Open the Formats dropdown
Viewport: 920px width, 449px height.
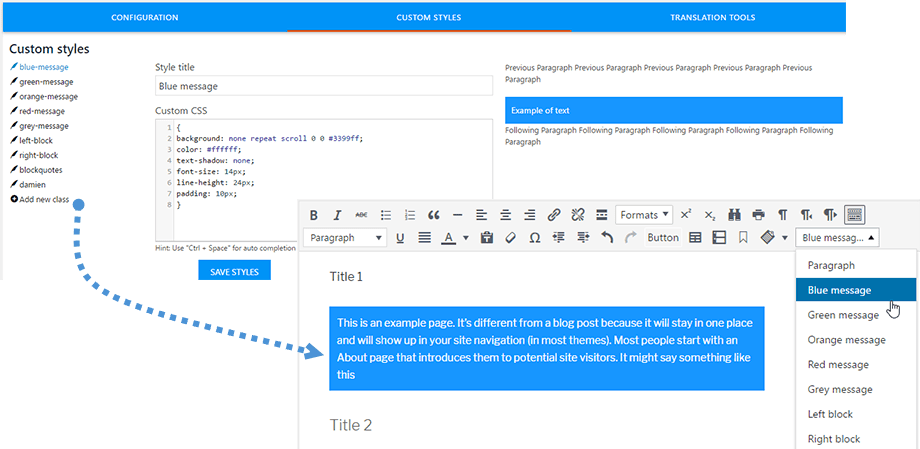point(643,215)
